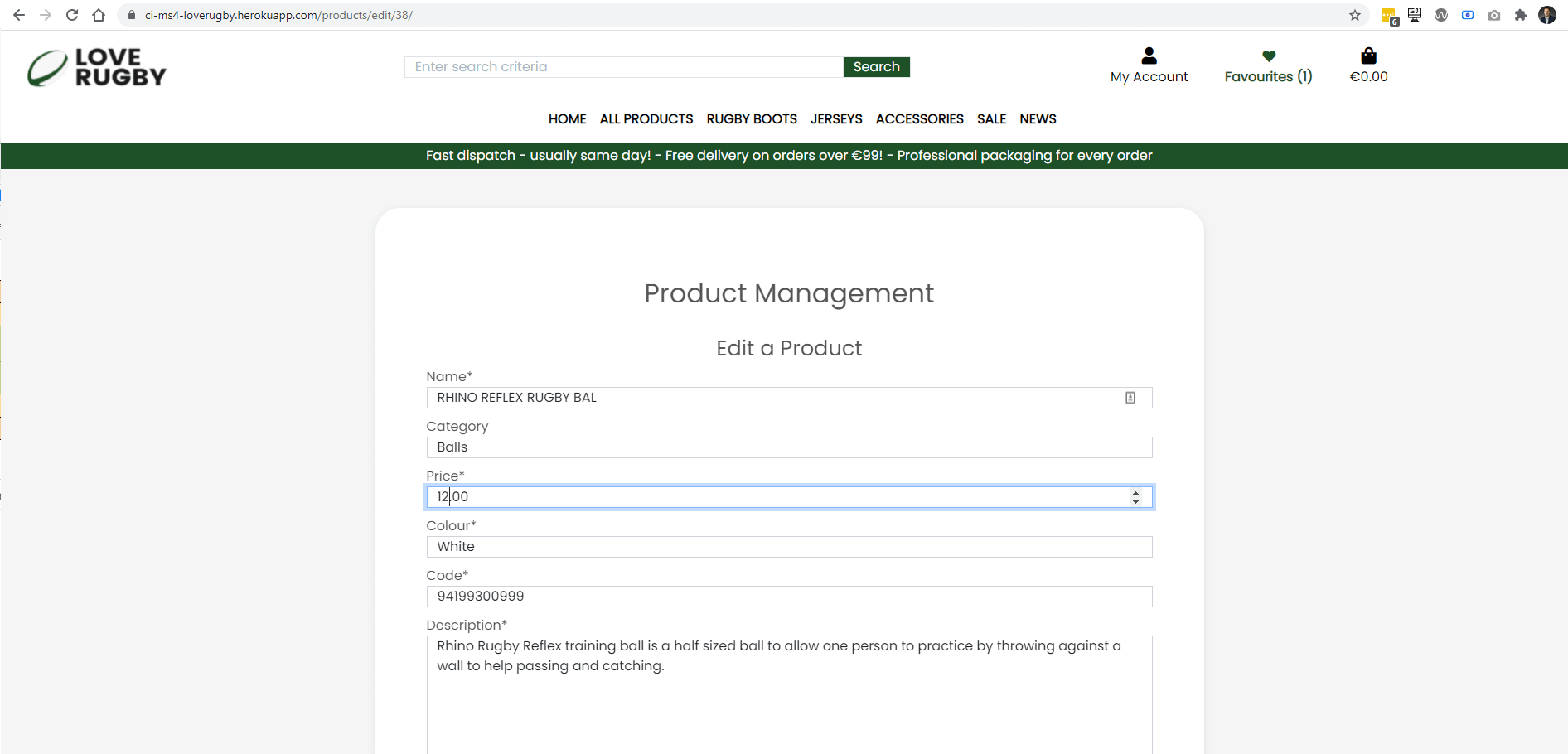This screenshot has width=1568, height=754.
Task: Click the browser back arrow
Action: (18, 15)
